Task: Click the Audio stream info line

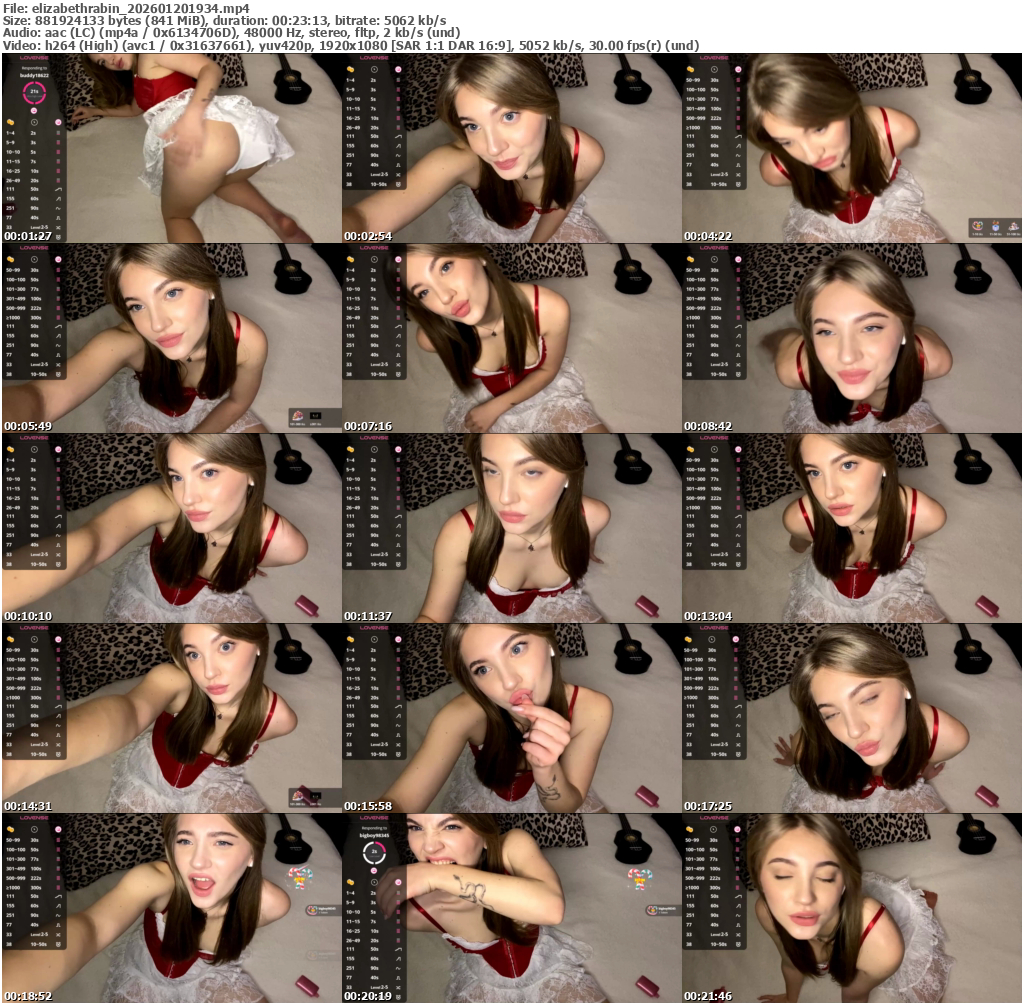Action: coord(232,32)
